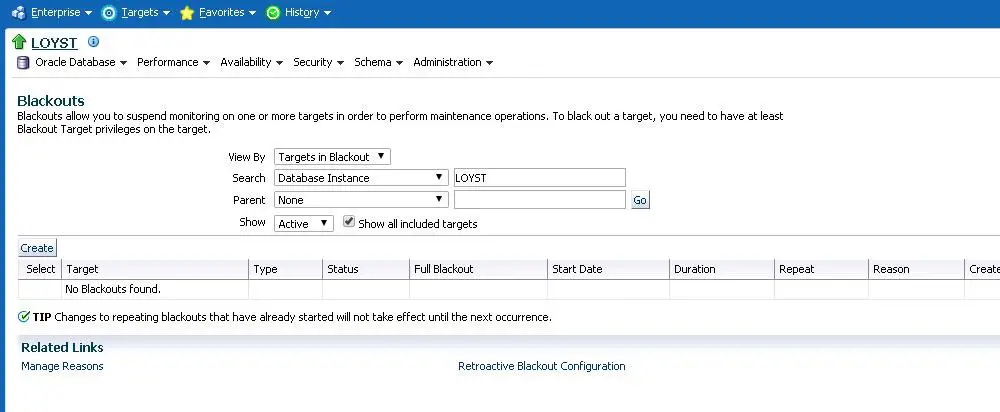This screenshot has width=1000, height=412.
Task: Open the Availability menu
Action: 251,63
